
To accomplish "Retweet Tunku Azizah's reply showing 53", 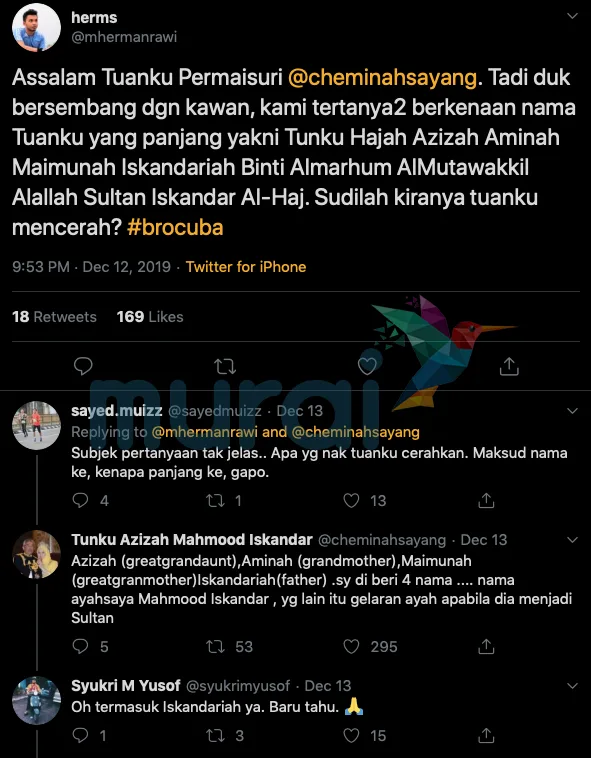I will click(x=215, y=646).
